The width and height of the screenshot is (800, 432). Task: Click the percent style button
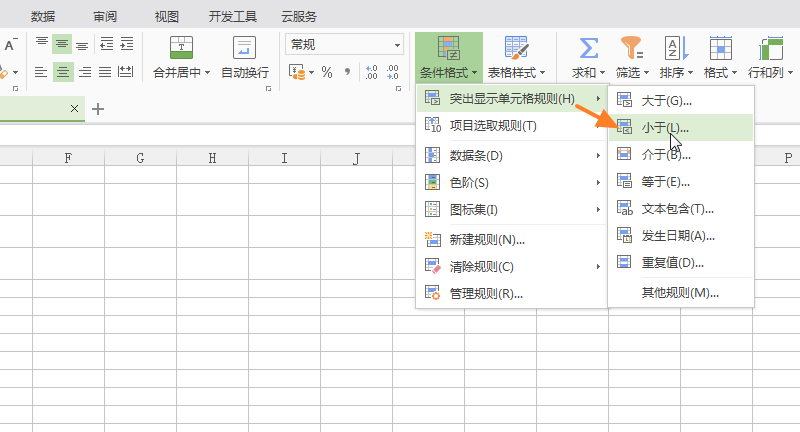coord(327,72)
